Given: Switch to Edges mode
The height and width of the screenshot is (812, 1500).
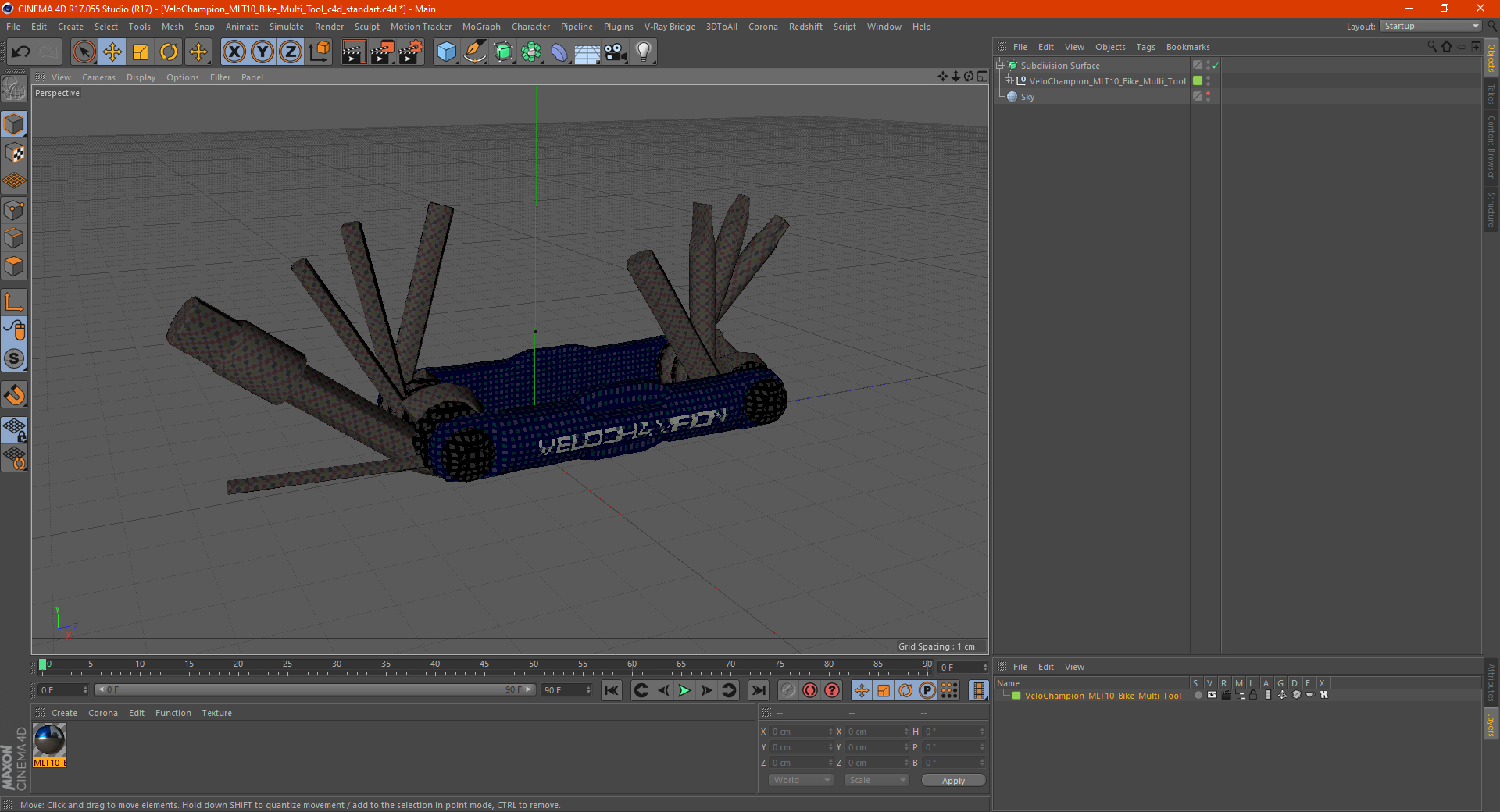Looking at the screenshot, I should click(x=14, y=238).
